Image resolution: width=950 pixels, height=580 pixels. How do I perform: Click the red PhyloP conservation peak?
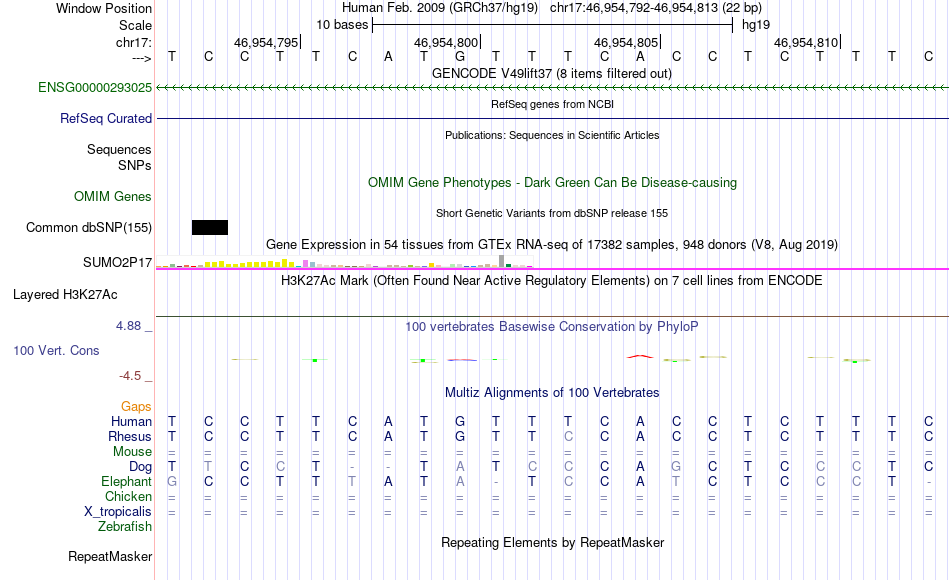coord(640,356)
